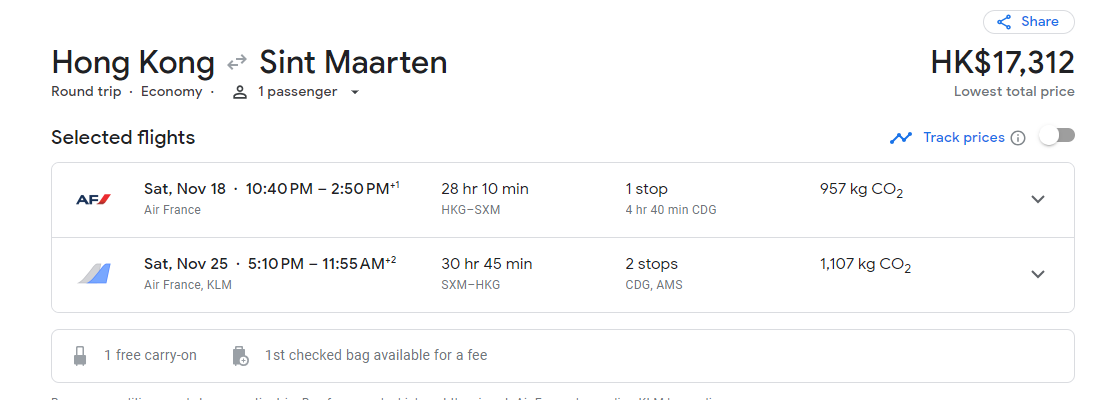The width and height of the screenshot is (1107, 400).
Task: Click the 957 kg CO2 emissions label
Action: 861,189
